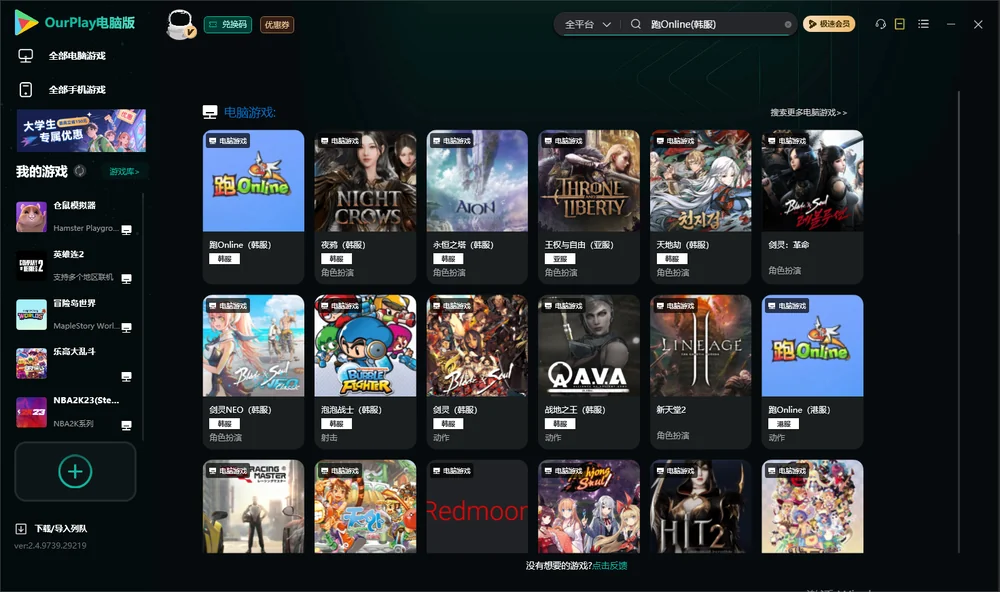
Task: Open customer service headset icon
Action: (881, 24)
